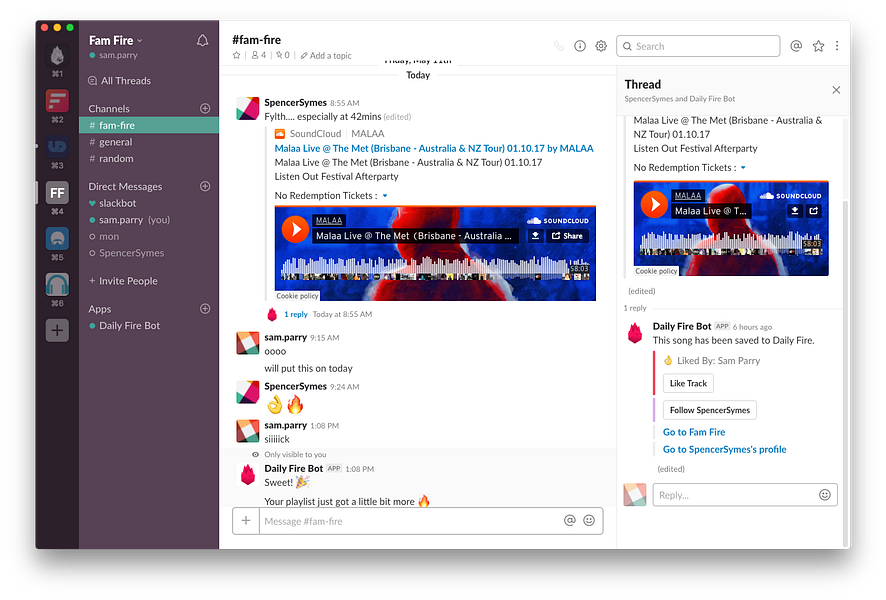Image resolution: width=886 pixels, height=600 pixels.
Task: Click Follow SpencerSymes button
Action: tap(710, 410)
